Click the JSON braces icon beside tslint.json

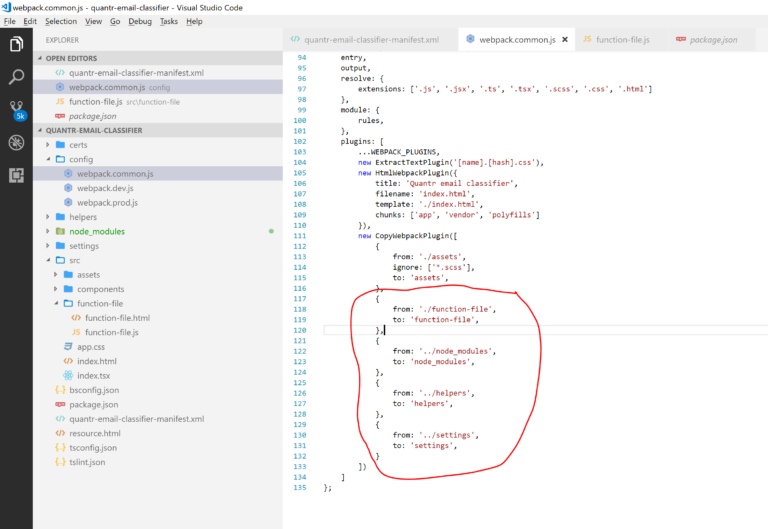coord(60,462)
